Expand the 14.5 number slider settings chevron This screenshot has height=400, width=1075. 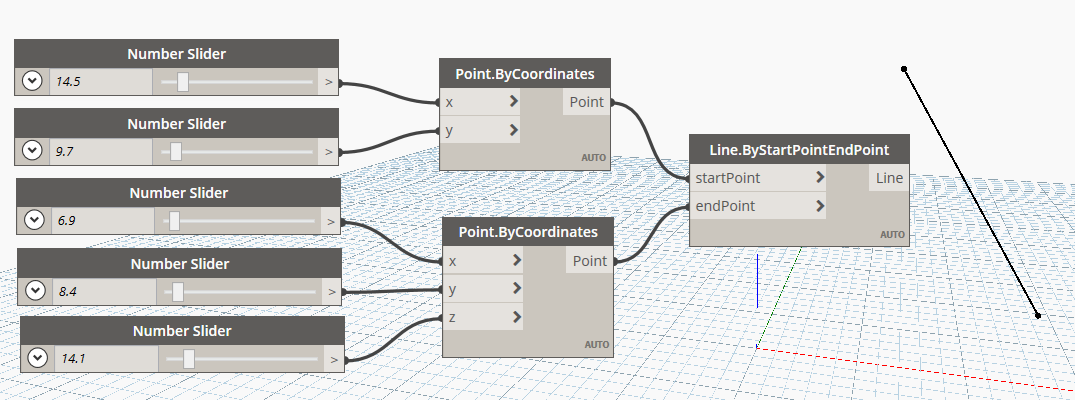pyautogui.click(x=32, y=82)
